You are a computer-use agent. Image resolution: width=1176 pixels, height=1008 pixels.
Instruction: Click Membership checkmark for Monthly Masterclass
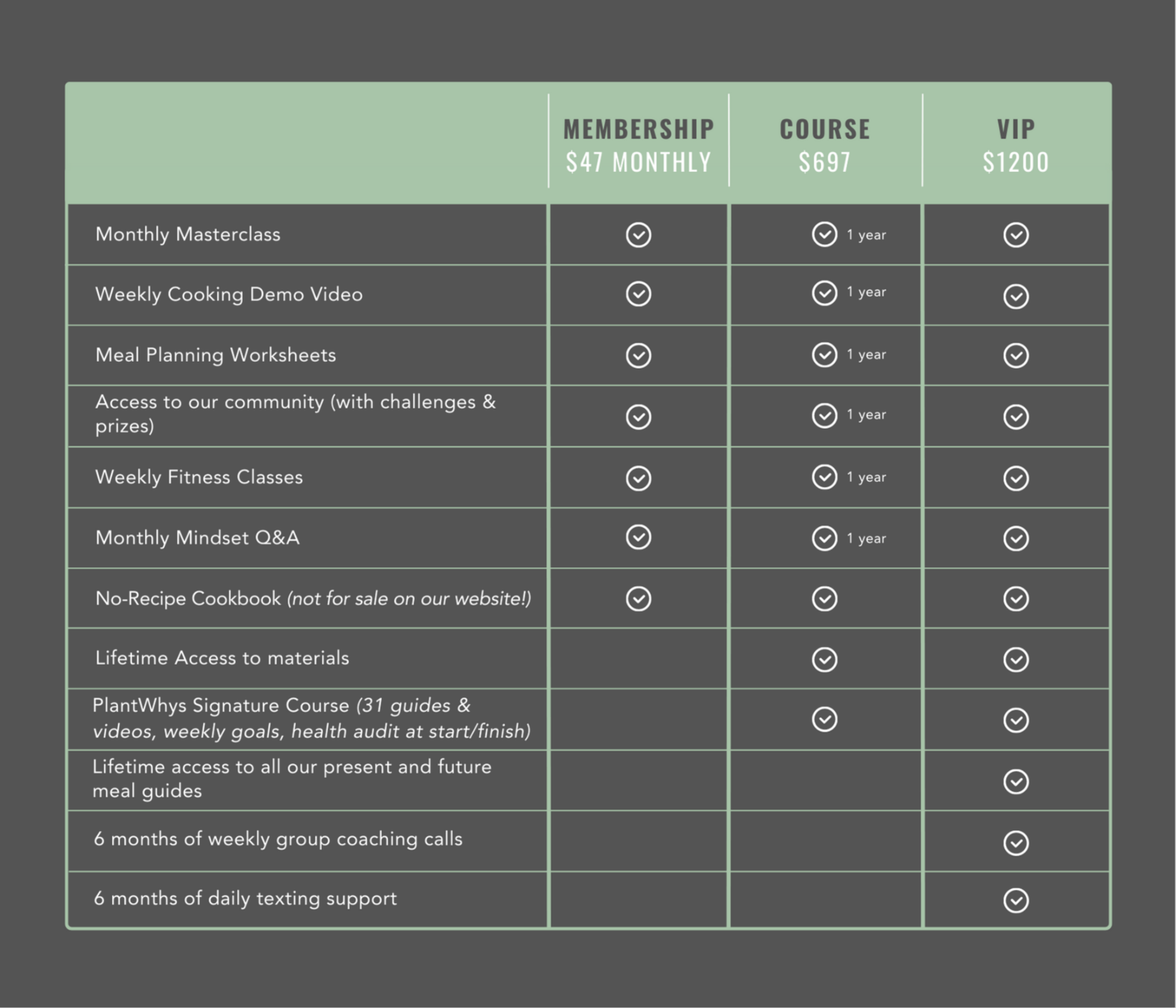638,234
